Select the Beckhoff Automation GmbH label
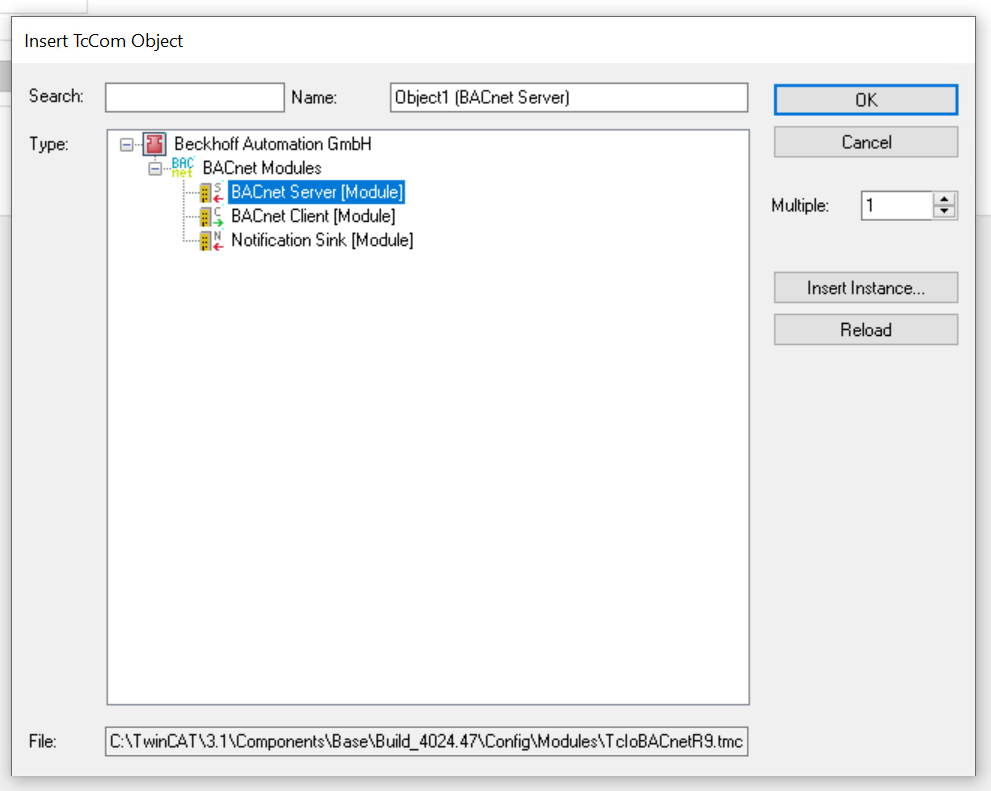This screenshot has height=791, width=991. (x=272, y=144)
